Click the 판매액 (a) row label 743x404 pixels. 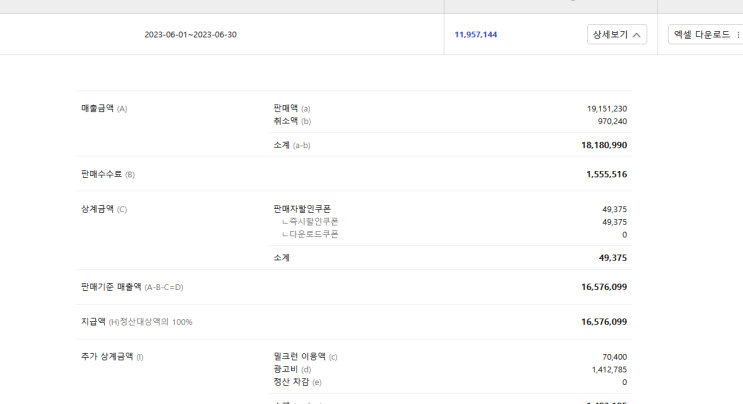pyautogui.click(x=292, y=108)
